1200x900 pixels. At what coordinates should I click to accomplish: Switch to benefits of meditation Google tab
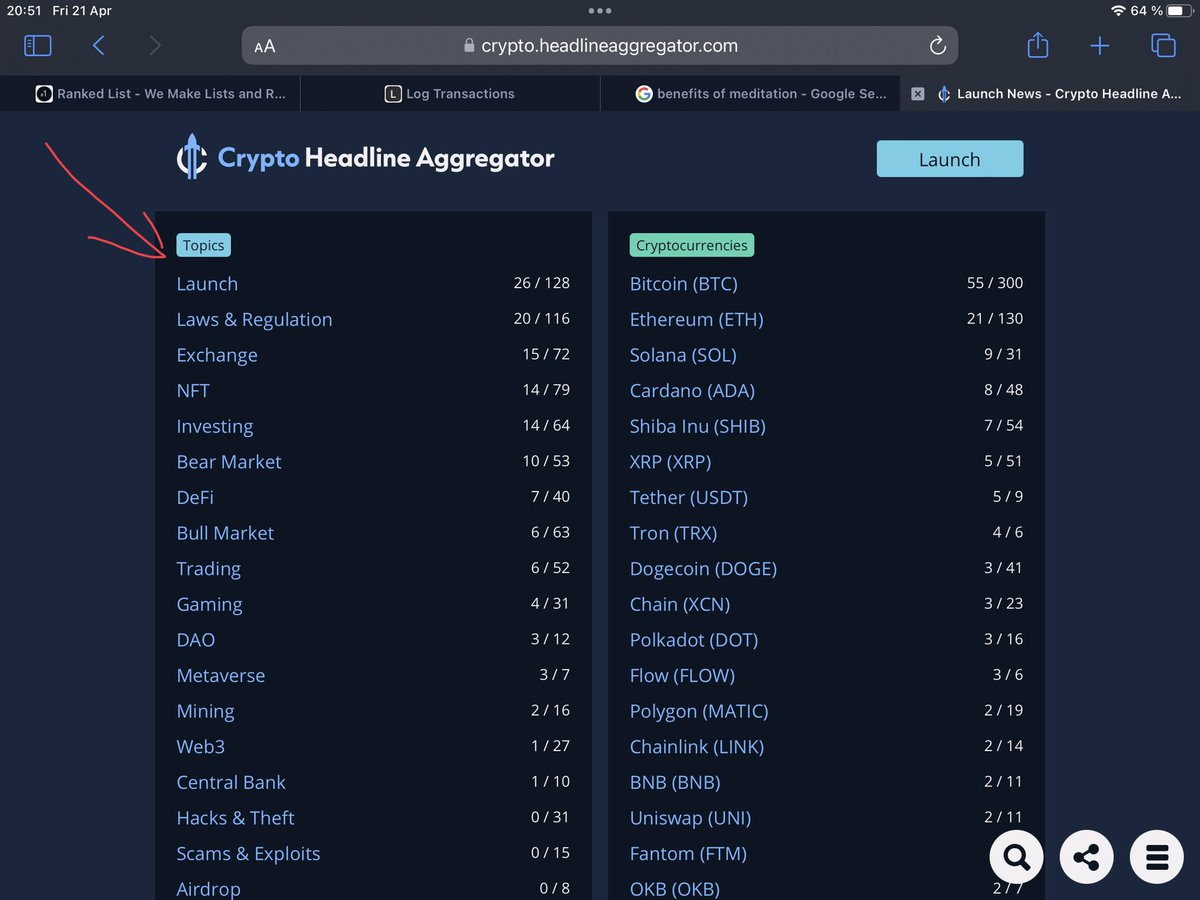[750, 94]
